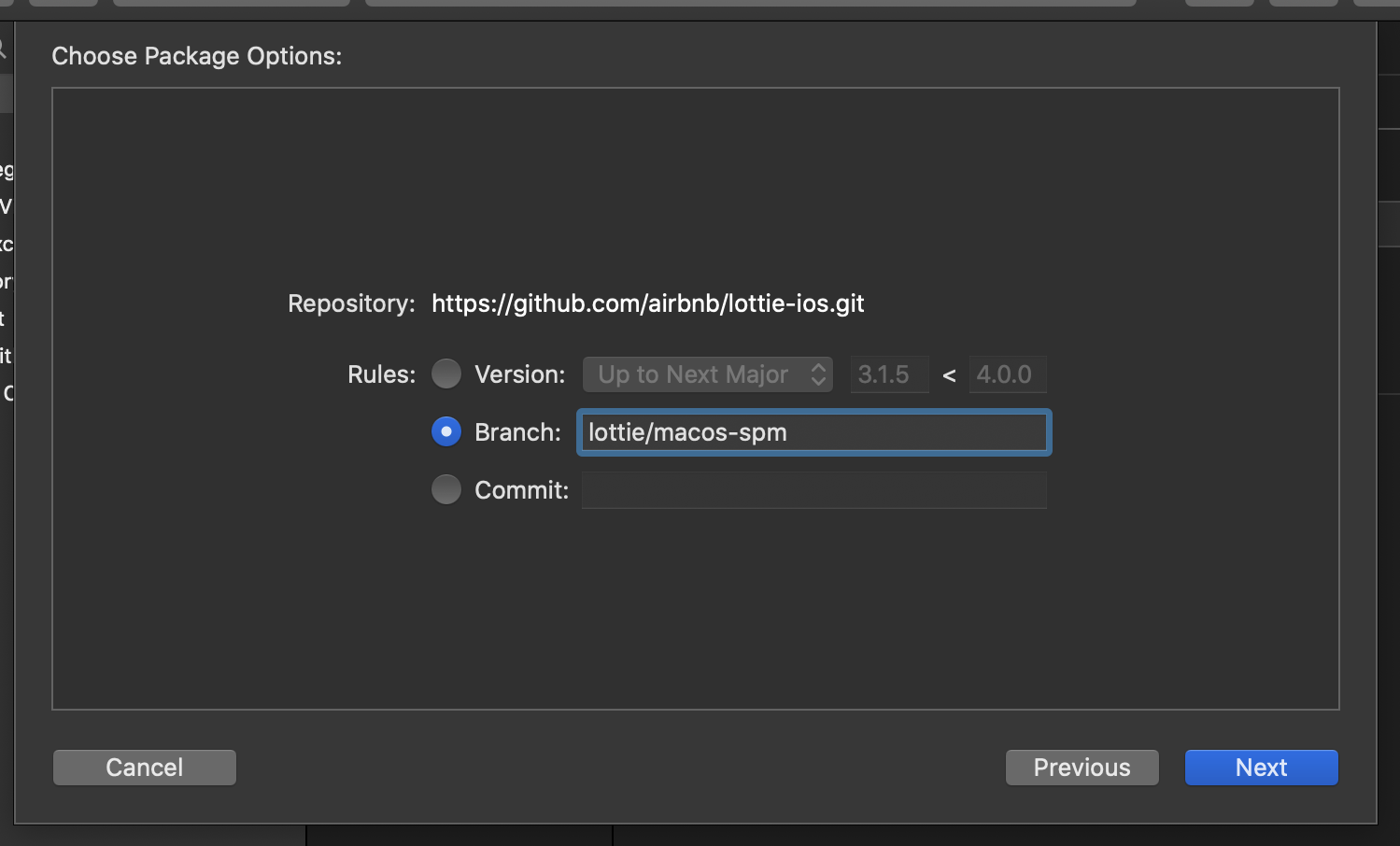Select the Branch rule radio button
This screenshot has height=846, width=1400.
(446, 431)
